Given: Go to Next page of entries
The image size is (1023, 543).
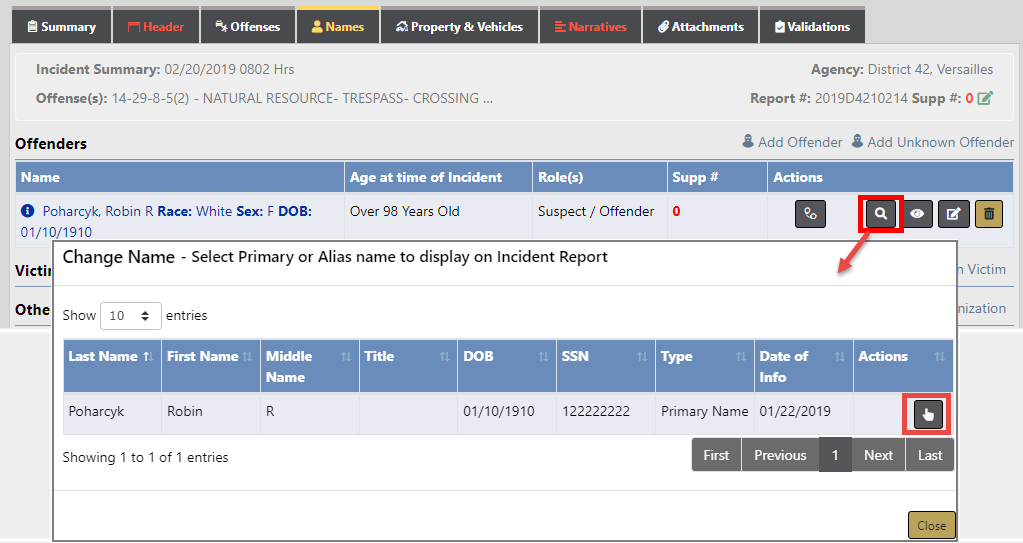Looking at the screenshot, I should pyautogui.click(x=878, y=455).
